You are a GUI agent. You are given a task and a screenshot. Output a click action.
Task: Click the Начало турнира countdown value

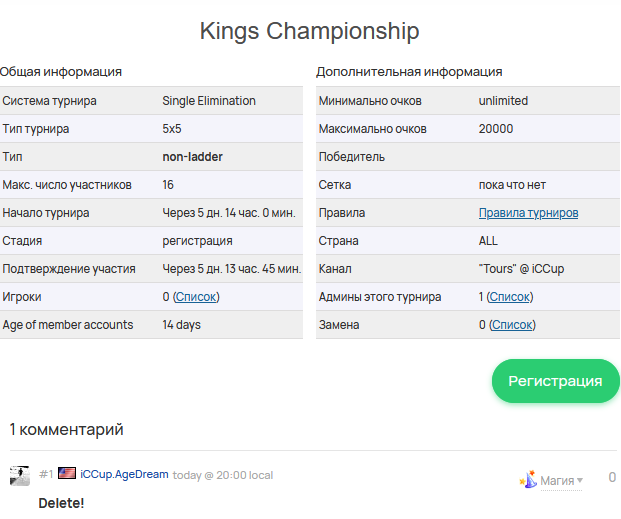point(229,213)
